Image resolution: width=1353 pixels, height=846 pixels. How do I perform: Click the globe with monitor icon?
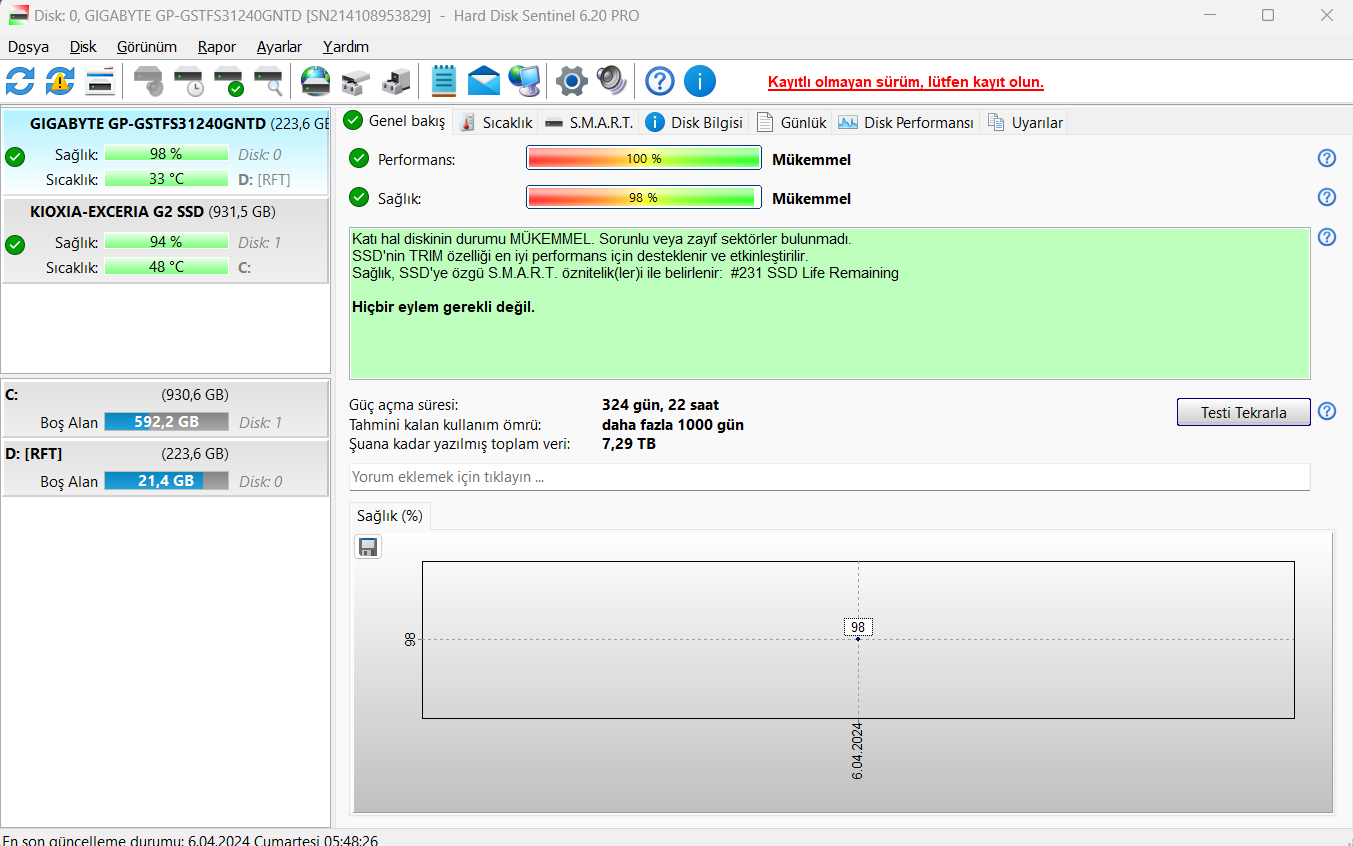524,81
